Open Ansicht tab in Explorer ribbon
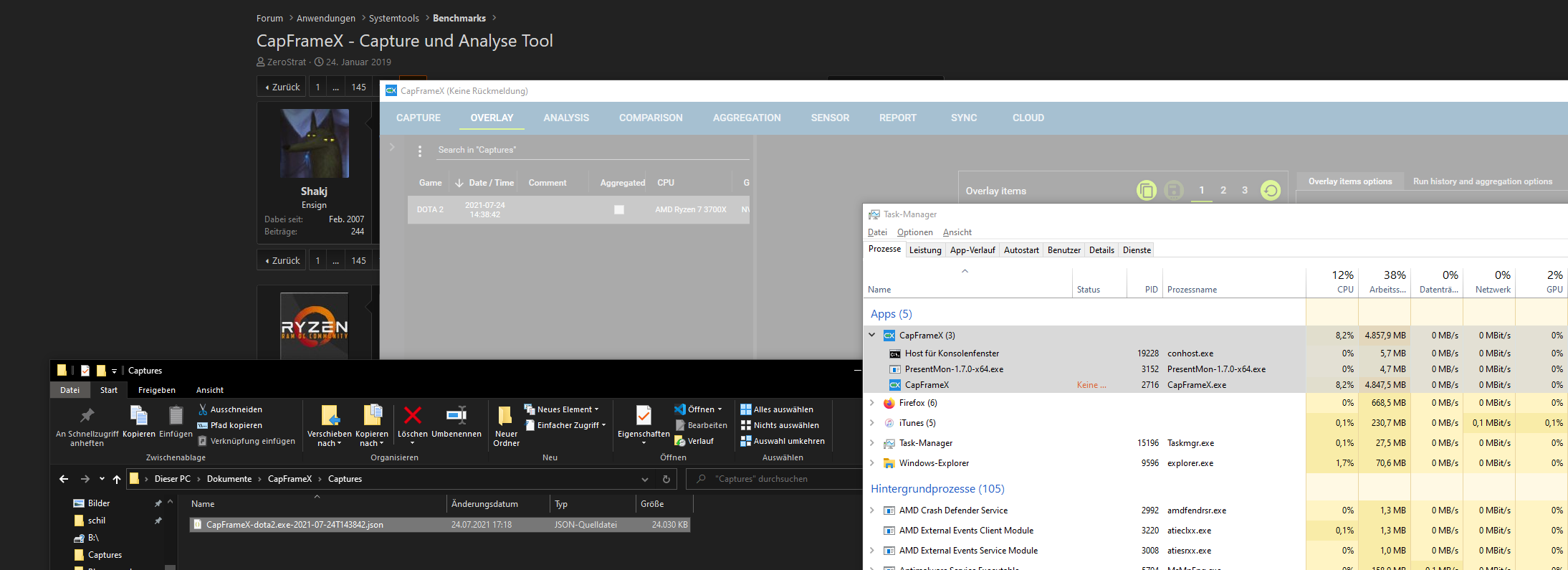This screenshot has width=1568, height=570. pyautogui.click(x=210, y=390)
